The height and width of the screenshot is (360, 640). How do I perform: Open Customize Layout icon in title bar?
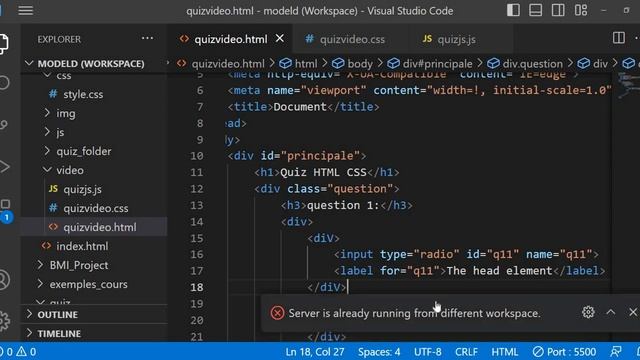click(x=581, y=10)
